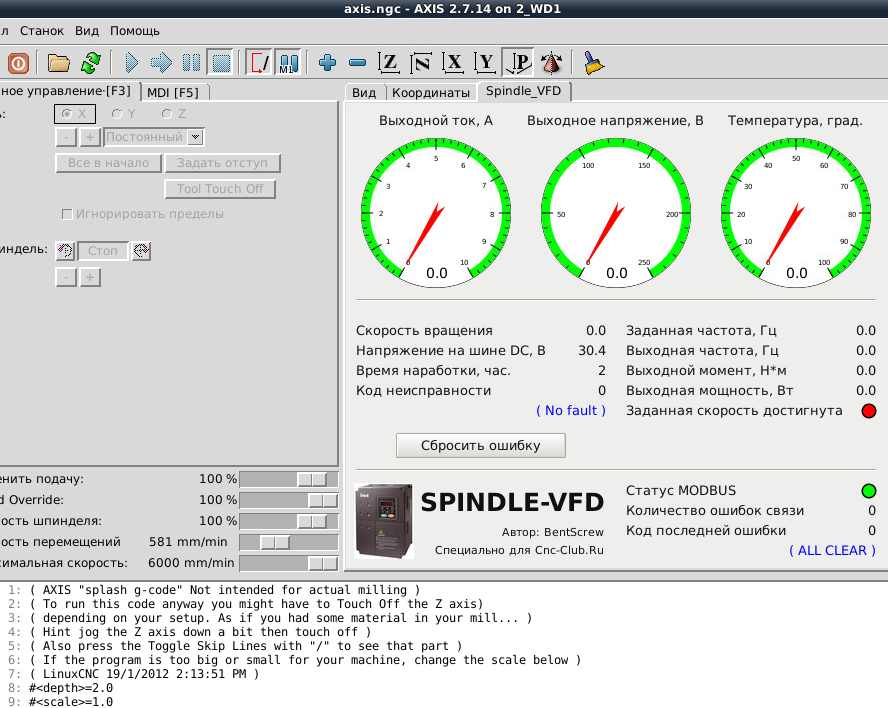Switch to perspective view P icon

pyautogui.click(x=518, y=62)
